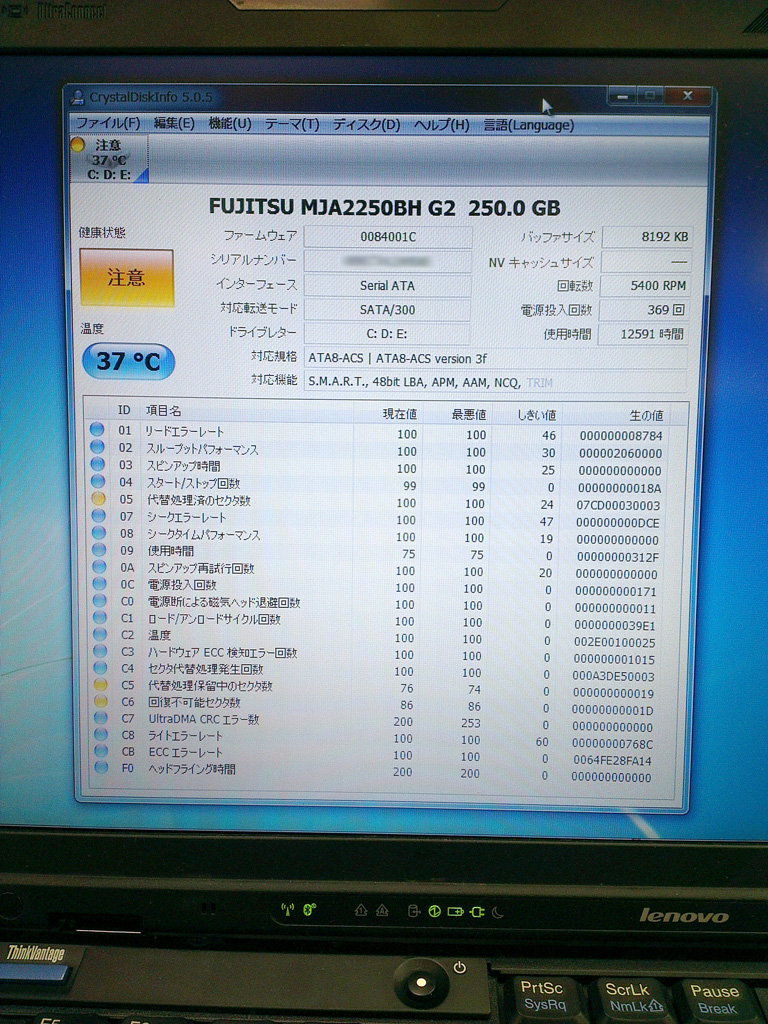
Task: Click the yellow status icon for C5 代替処理保留中のセクタ数
Action: (101, 684)
